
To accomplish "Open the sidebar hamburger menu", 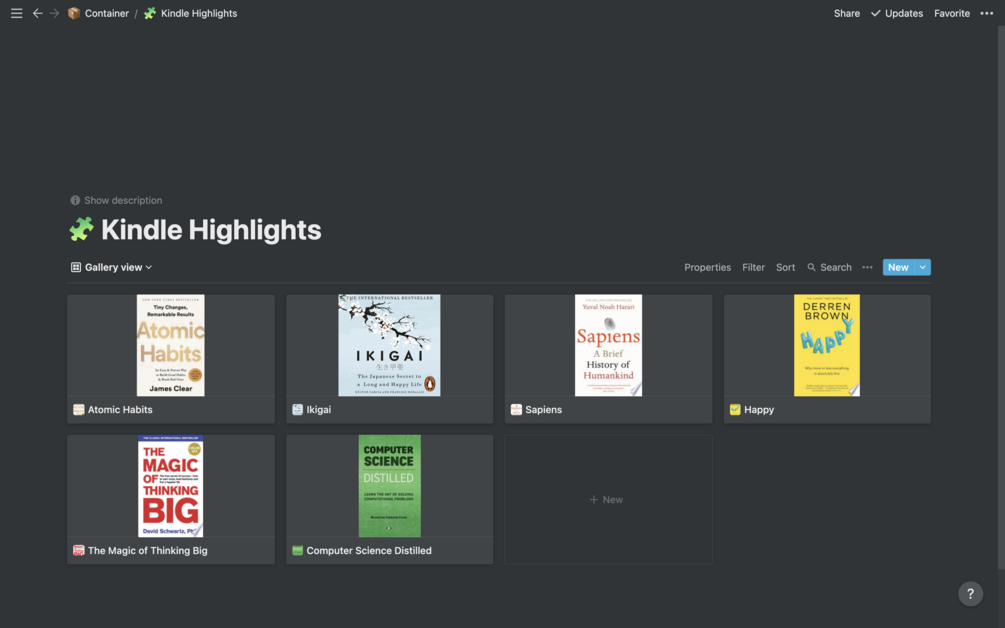I will point(17,13).
